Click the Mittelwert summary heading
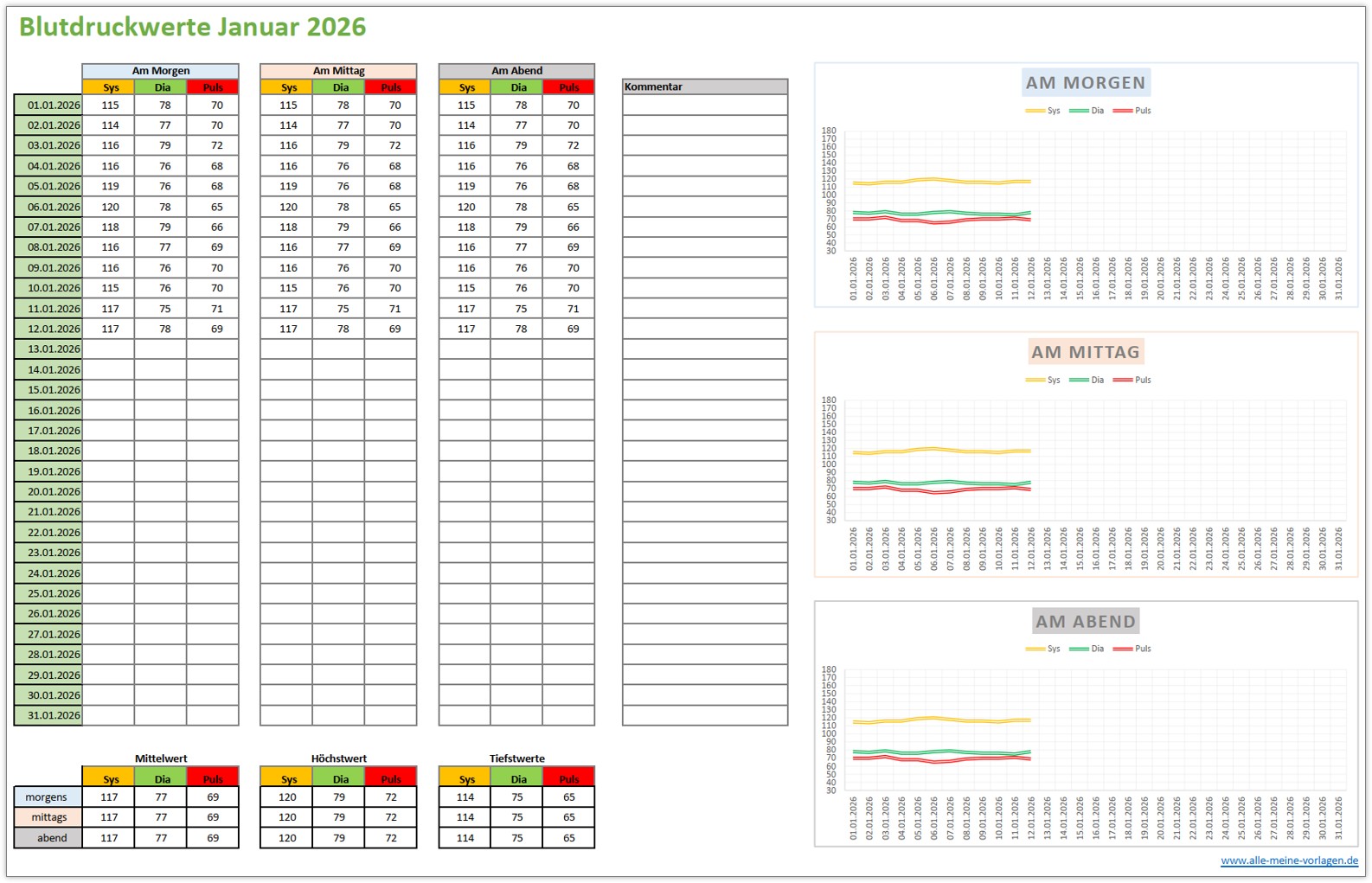Image resolution: width=1372 pixels, height=883 pixels. point(160,758)
